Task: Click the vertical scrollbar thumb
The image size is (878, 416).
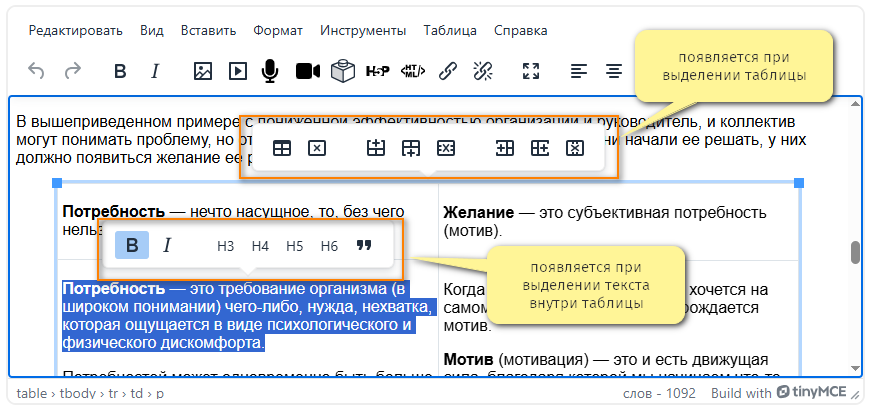Action: tap(855, 253)
